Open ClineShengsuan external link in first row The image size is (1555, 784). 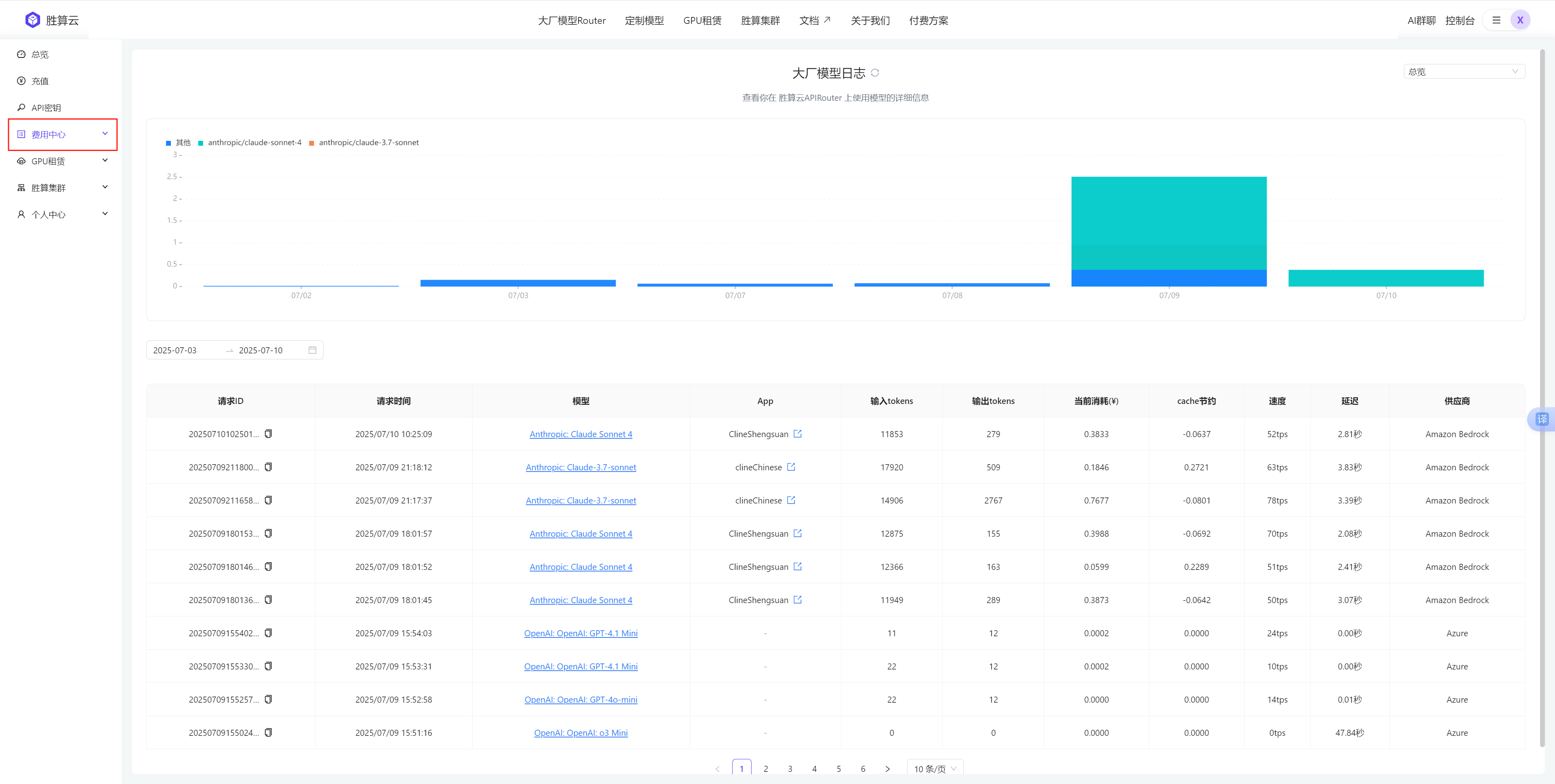tap(797, 433)
